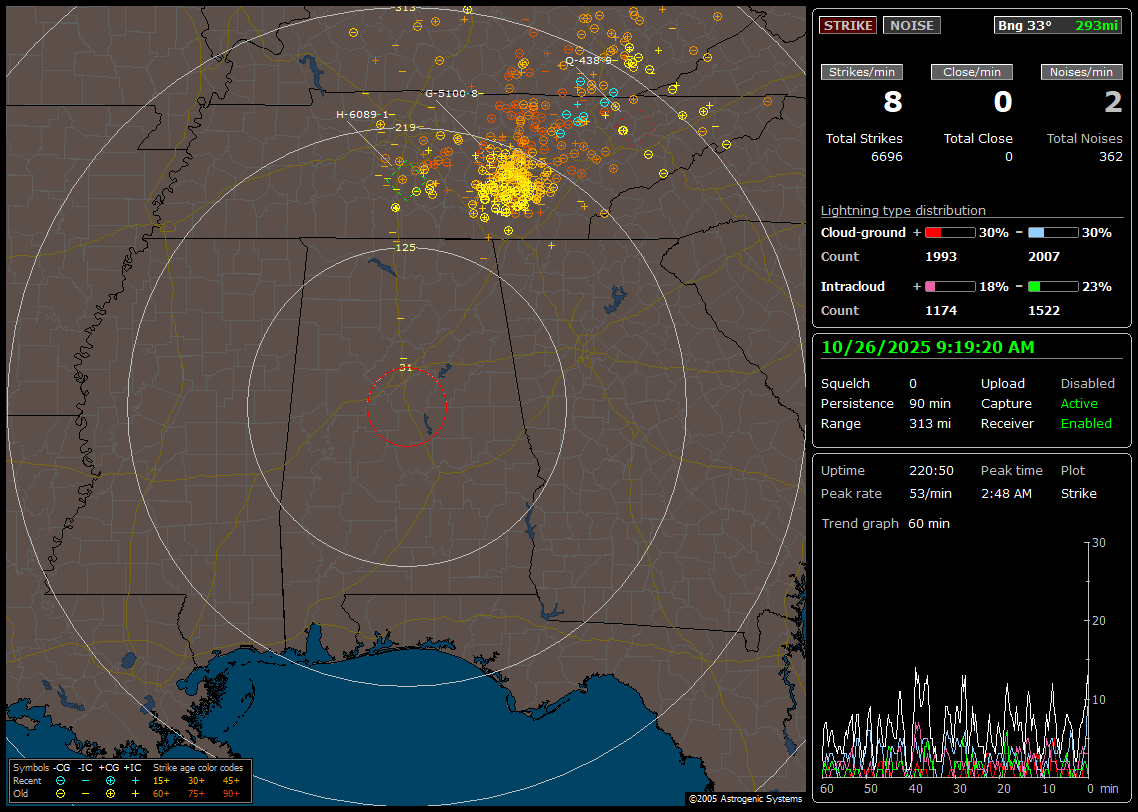This screenshot has height=812, width=1138.
Task: Click the recent -CG cyan legend symbol
Action: (61, 780)
